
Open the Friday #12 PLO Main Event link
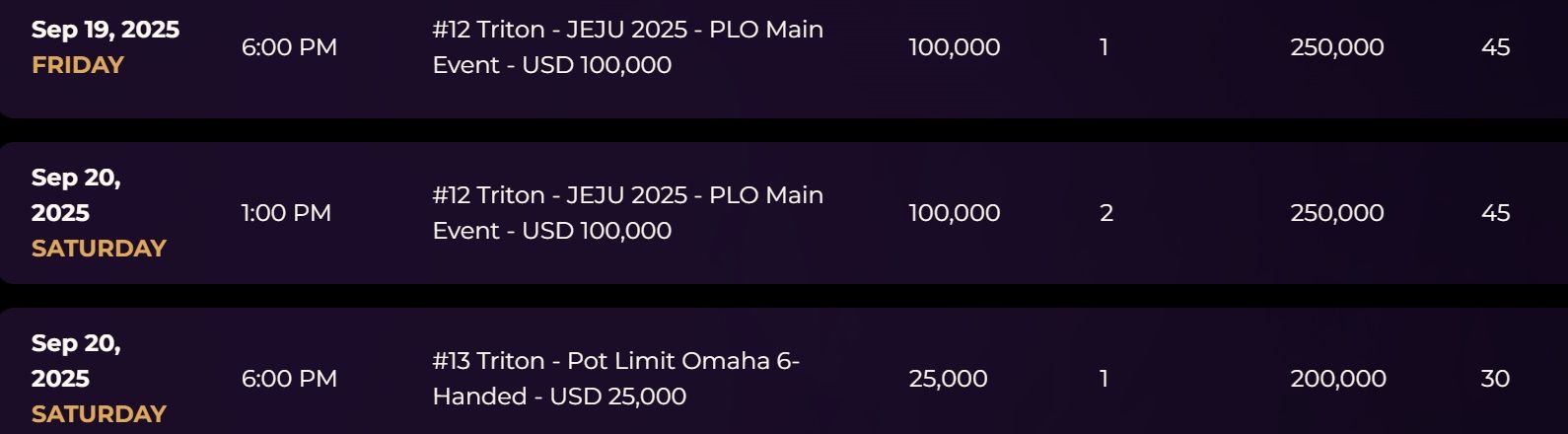(627, 47)
